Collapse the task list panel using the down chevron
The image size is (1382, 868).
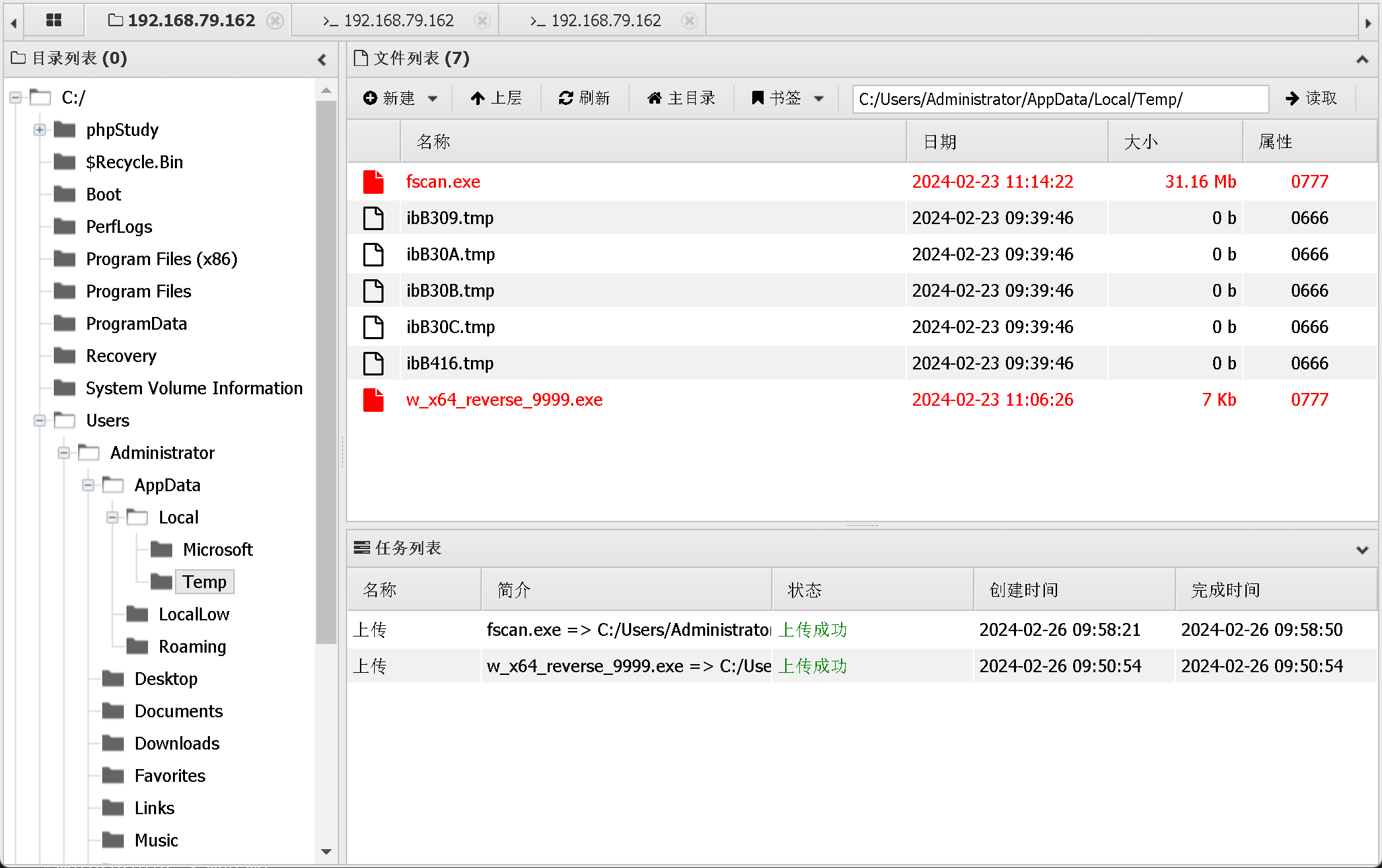(1362, 549)
